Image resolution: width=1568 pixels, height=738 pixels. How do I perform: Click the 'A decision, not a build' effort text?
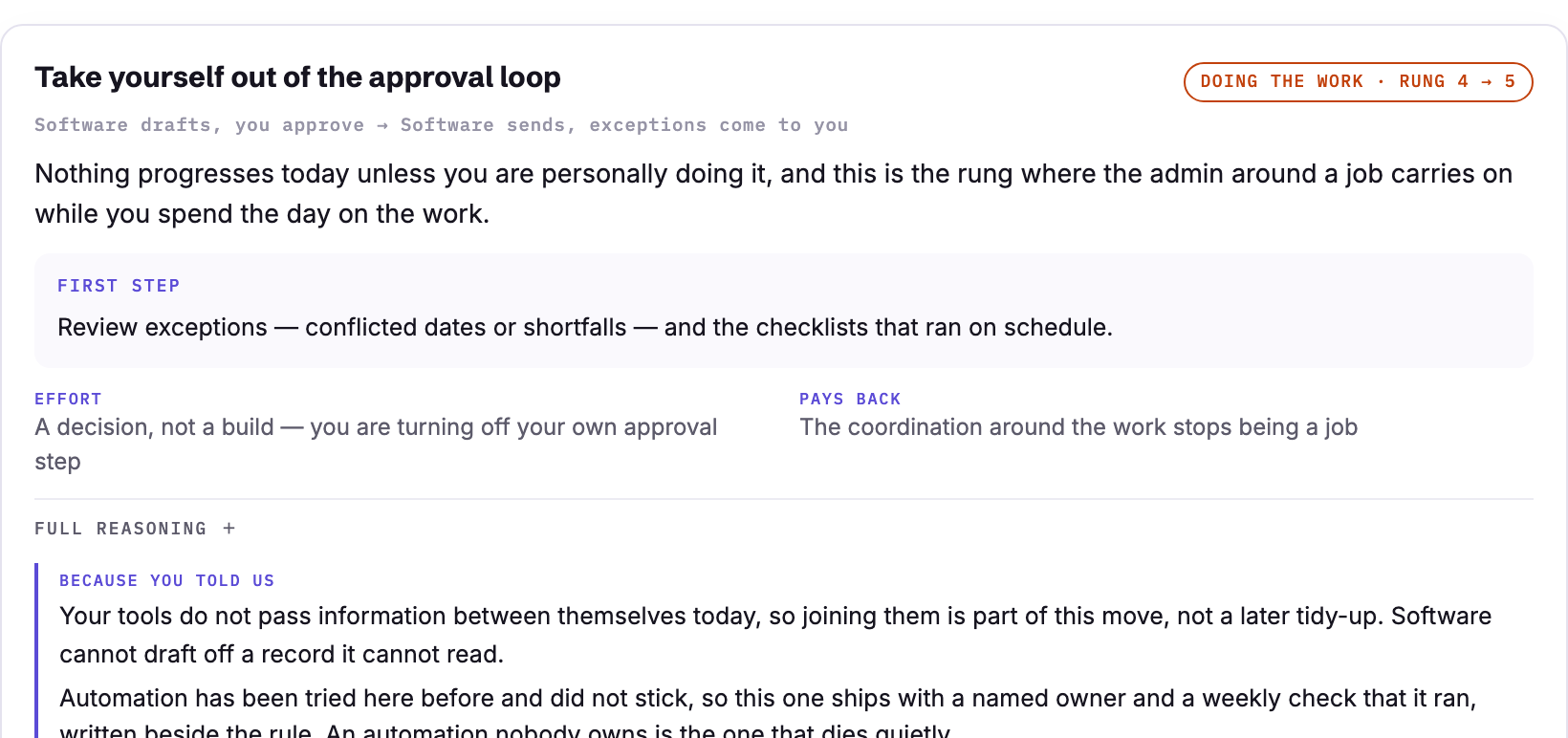[x=376, y=445]
